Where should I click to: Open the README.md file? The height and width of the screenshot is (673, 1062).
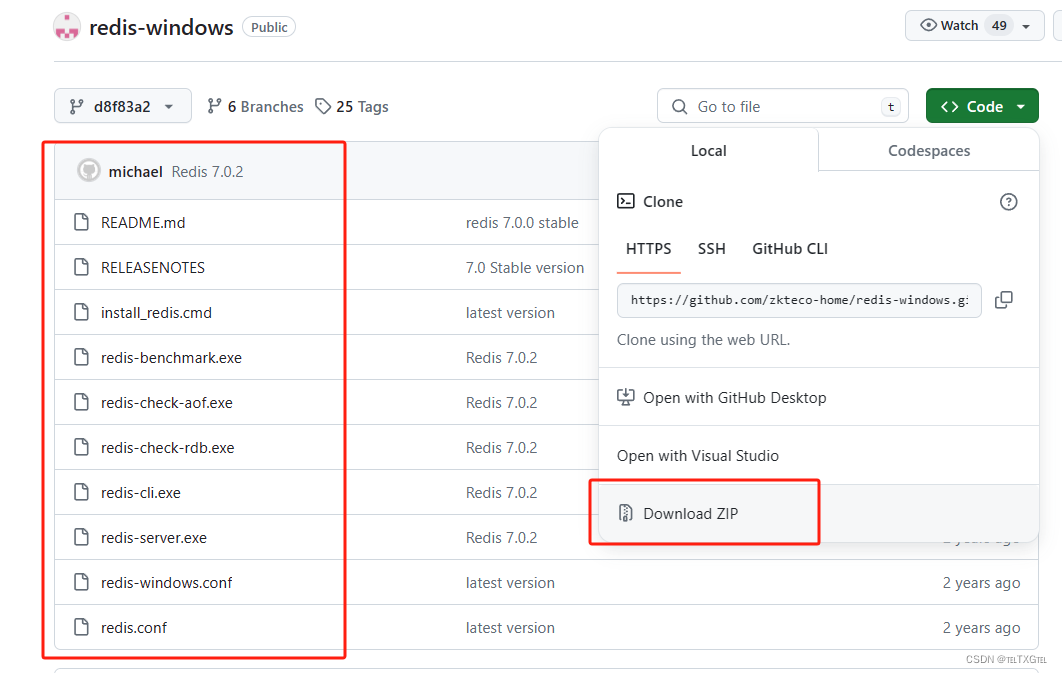click(x=143, y=223)
